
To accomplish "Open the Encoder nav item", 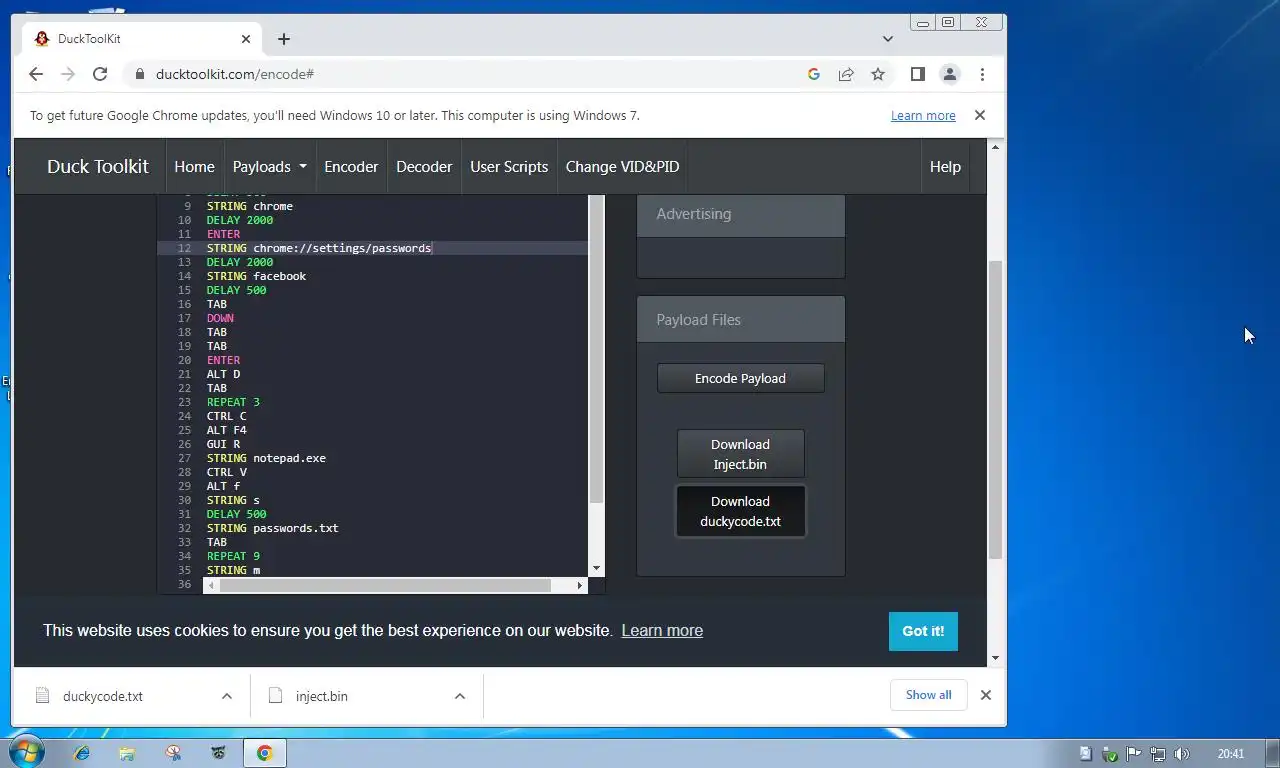I will coord(351,167).
